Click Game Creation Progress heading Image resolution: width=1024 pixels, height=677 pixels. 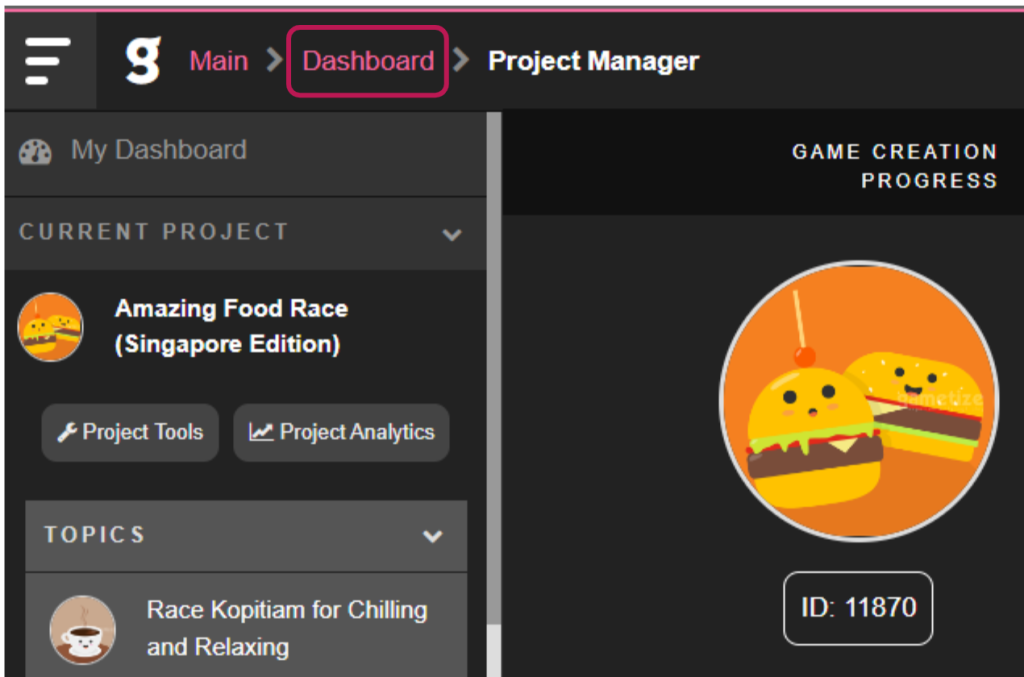click(x=895, y=166)
